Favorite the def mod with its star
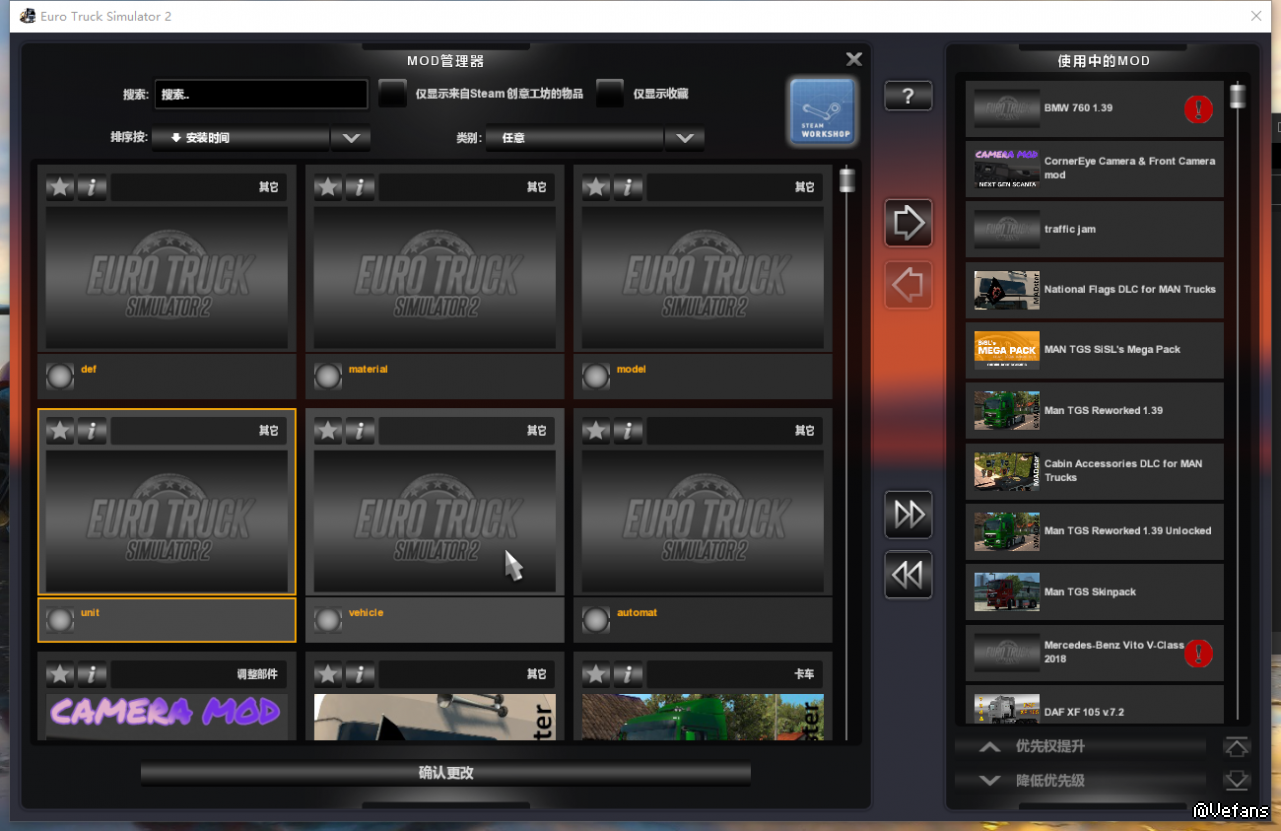1281x831 pixels. point(60,187)
